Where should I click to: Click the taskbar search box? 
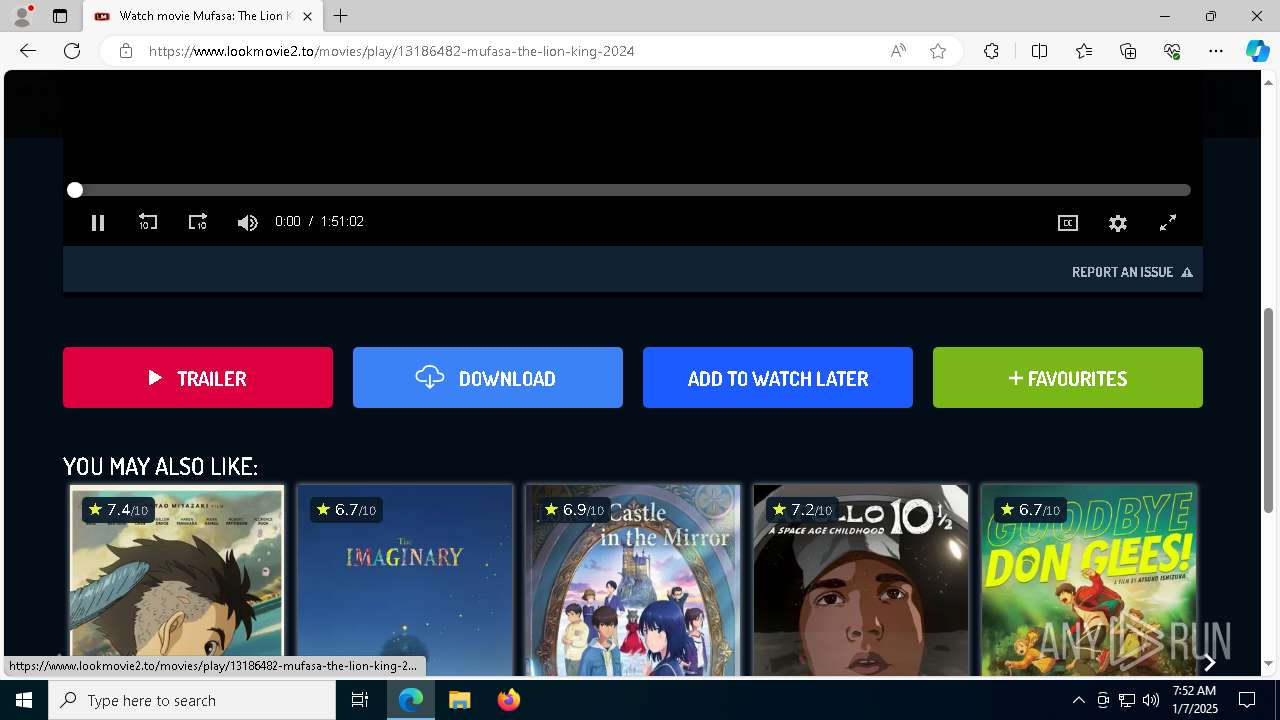(x=192, y=700)
